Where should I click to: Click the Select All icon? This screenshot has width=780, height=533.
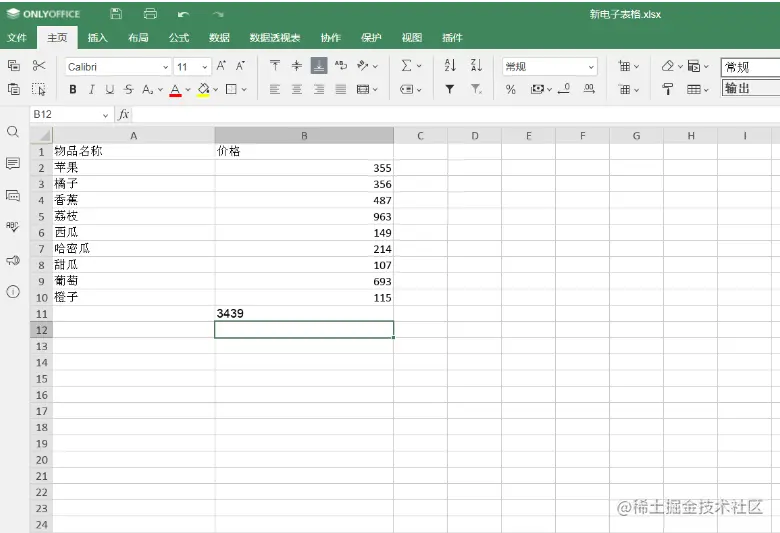[39, 89]
